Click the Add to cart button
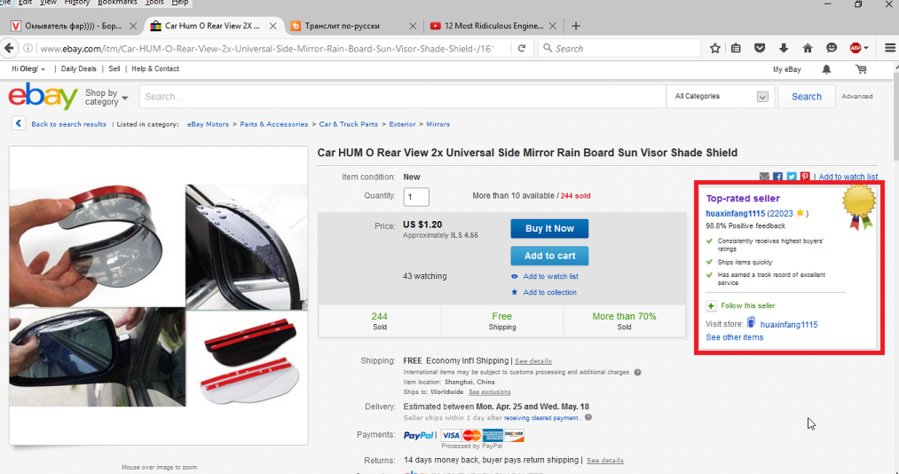Screen dimensions: 899x474 pos(549,256)
